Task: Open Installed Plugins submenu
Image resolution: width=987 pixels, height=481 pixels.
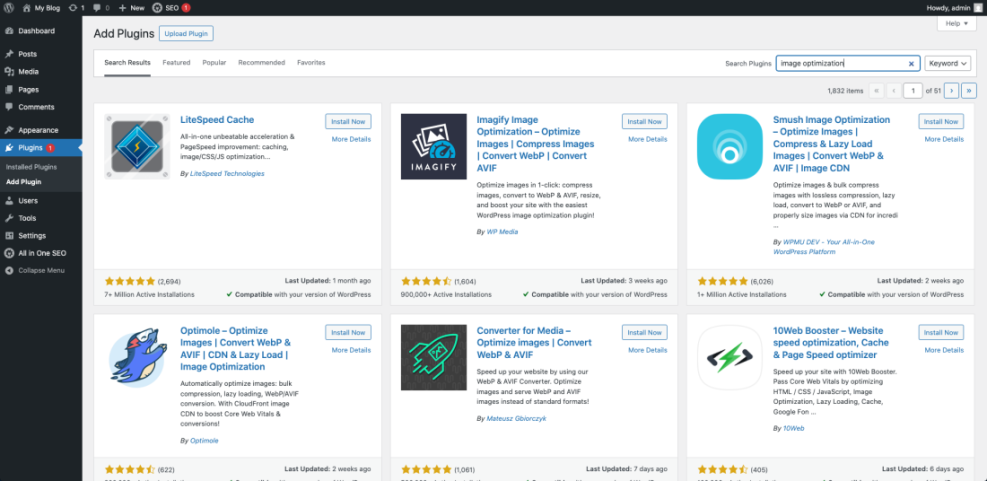Action: pos(31,167)
